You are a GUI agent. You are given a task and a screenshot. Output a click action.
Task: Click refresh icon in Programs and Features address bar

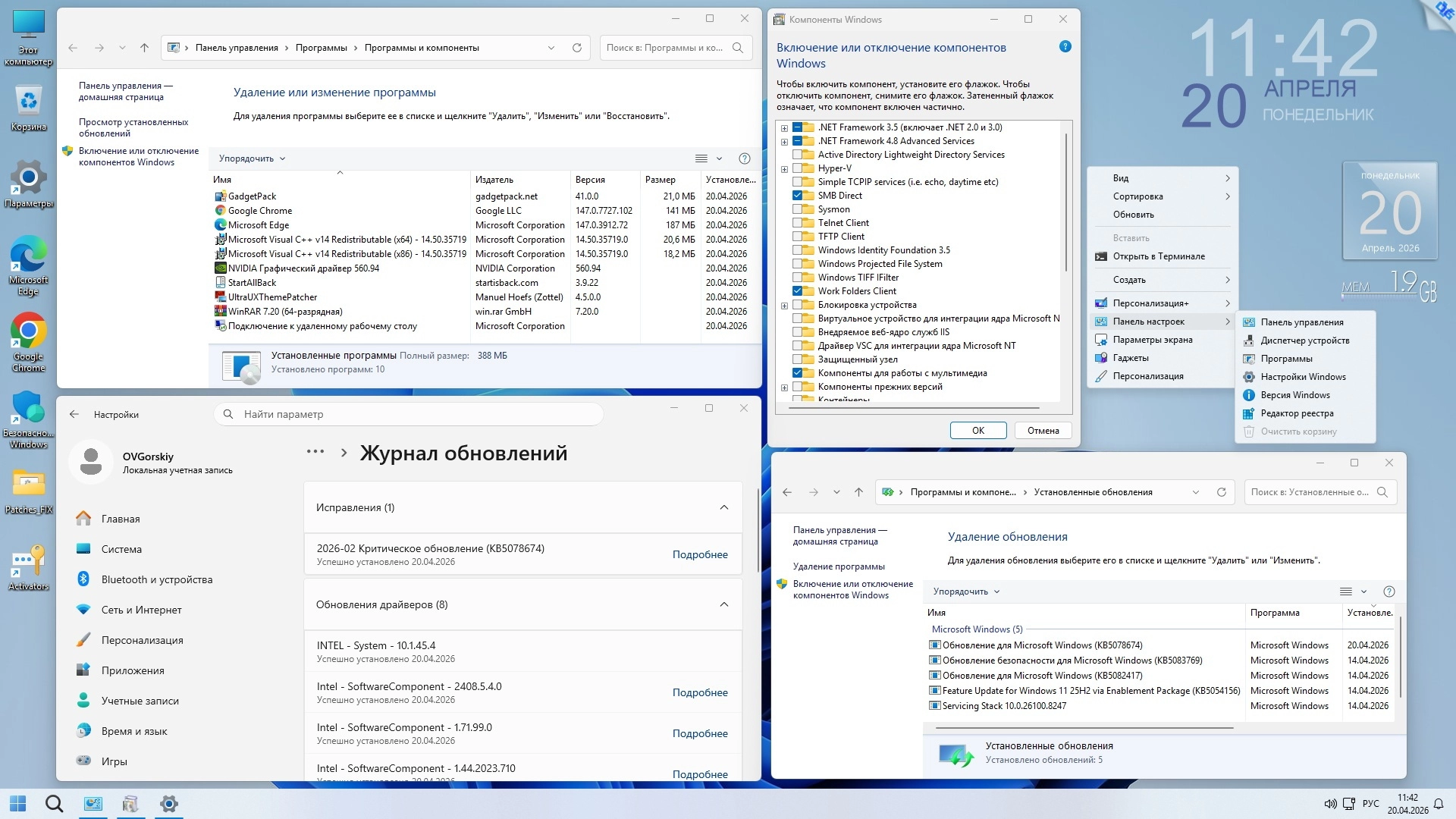coord(577,48)
